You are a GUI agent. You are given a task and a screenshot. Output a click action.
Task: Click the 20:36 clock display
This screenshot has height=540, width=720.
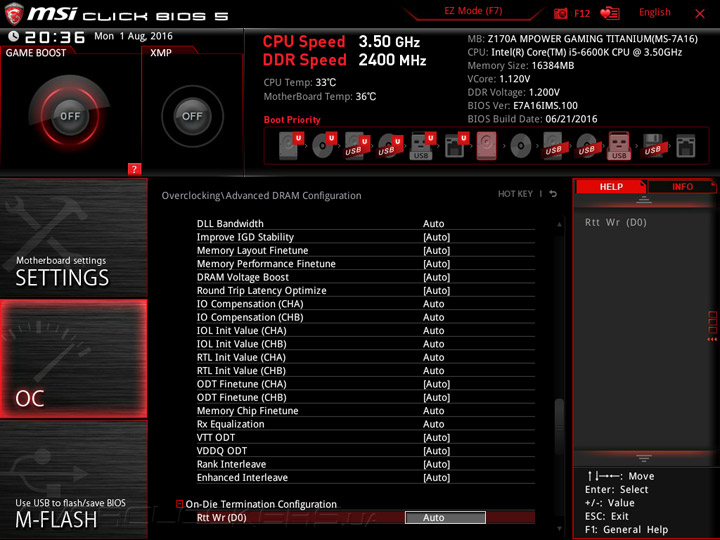(55, 37)
